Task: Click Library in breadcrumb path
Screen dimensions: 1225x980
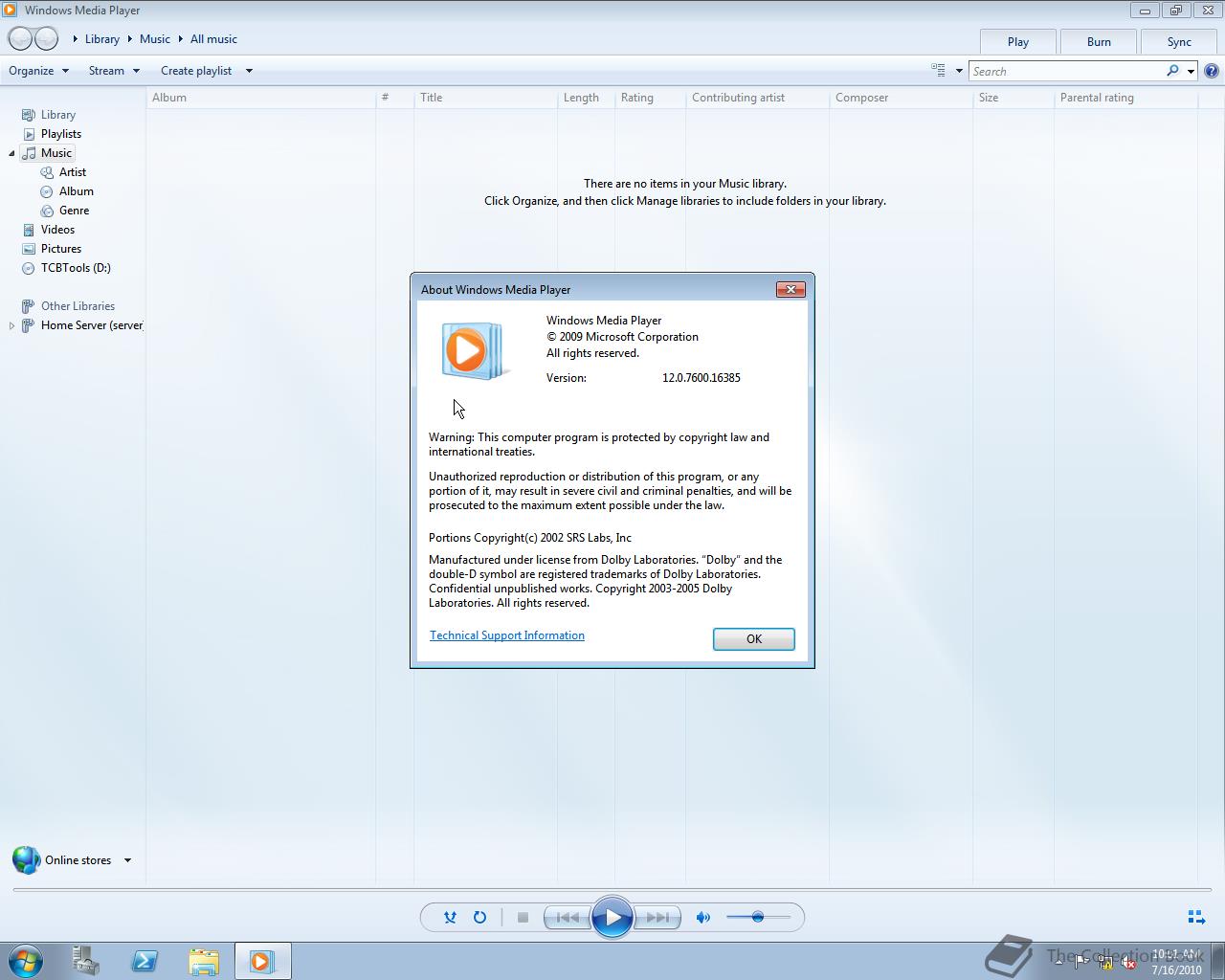Action: [x=102, y=39]
